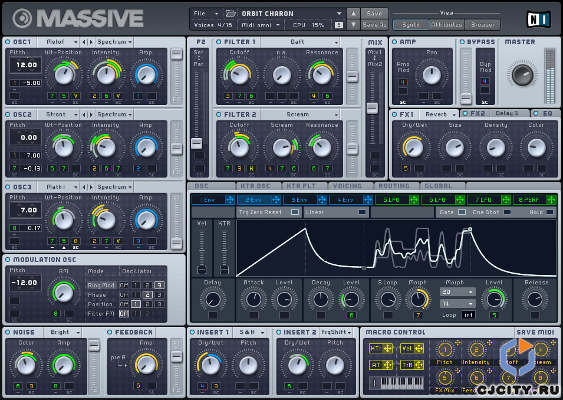Toggle OSC2 power button
The image size is (563, 400).
click(8, 115)
